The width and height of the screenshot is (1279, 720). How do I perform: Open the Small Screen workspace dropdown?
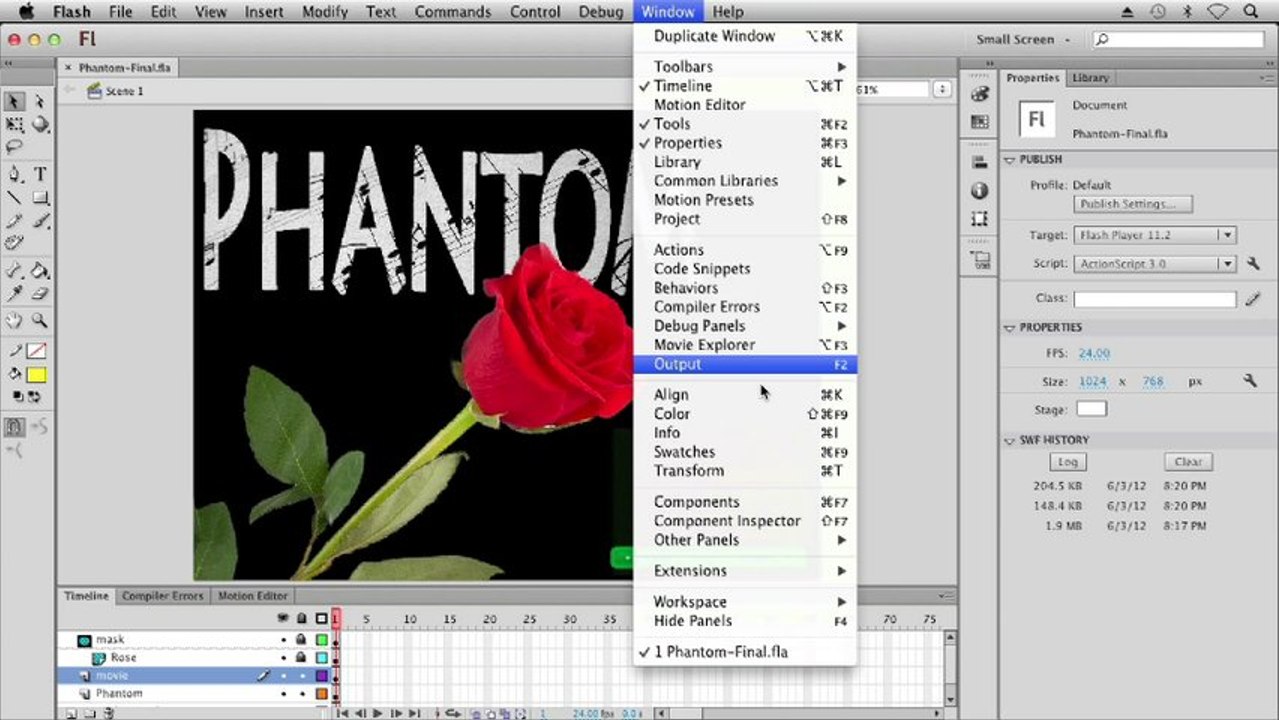pyautogui.click(x=1023, y=39)
